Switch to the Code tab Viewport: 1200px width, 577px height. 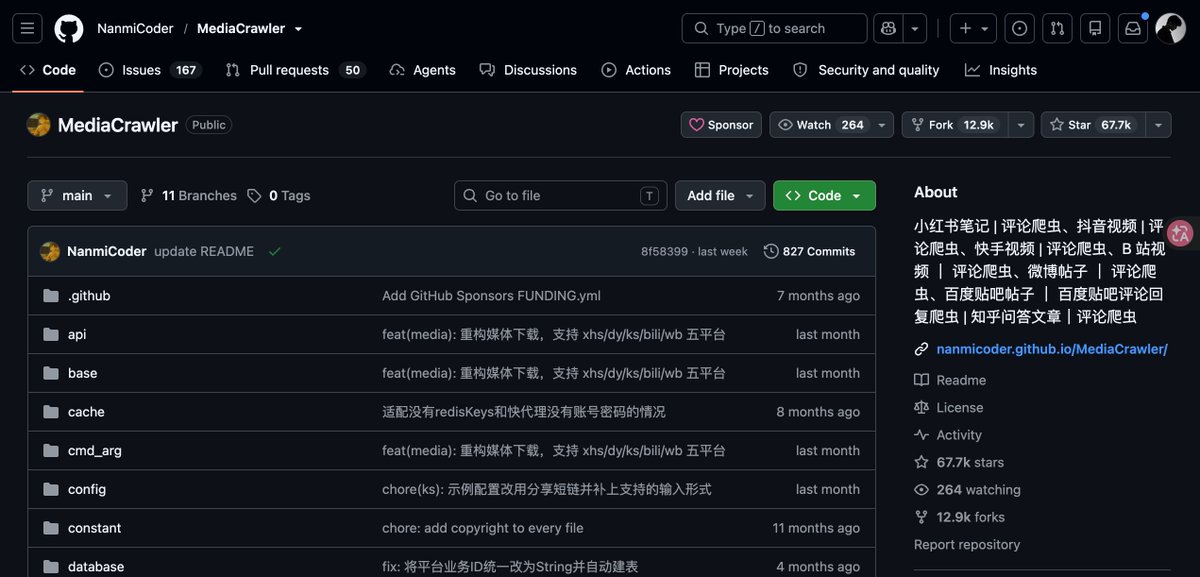tap(48, 70)
